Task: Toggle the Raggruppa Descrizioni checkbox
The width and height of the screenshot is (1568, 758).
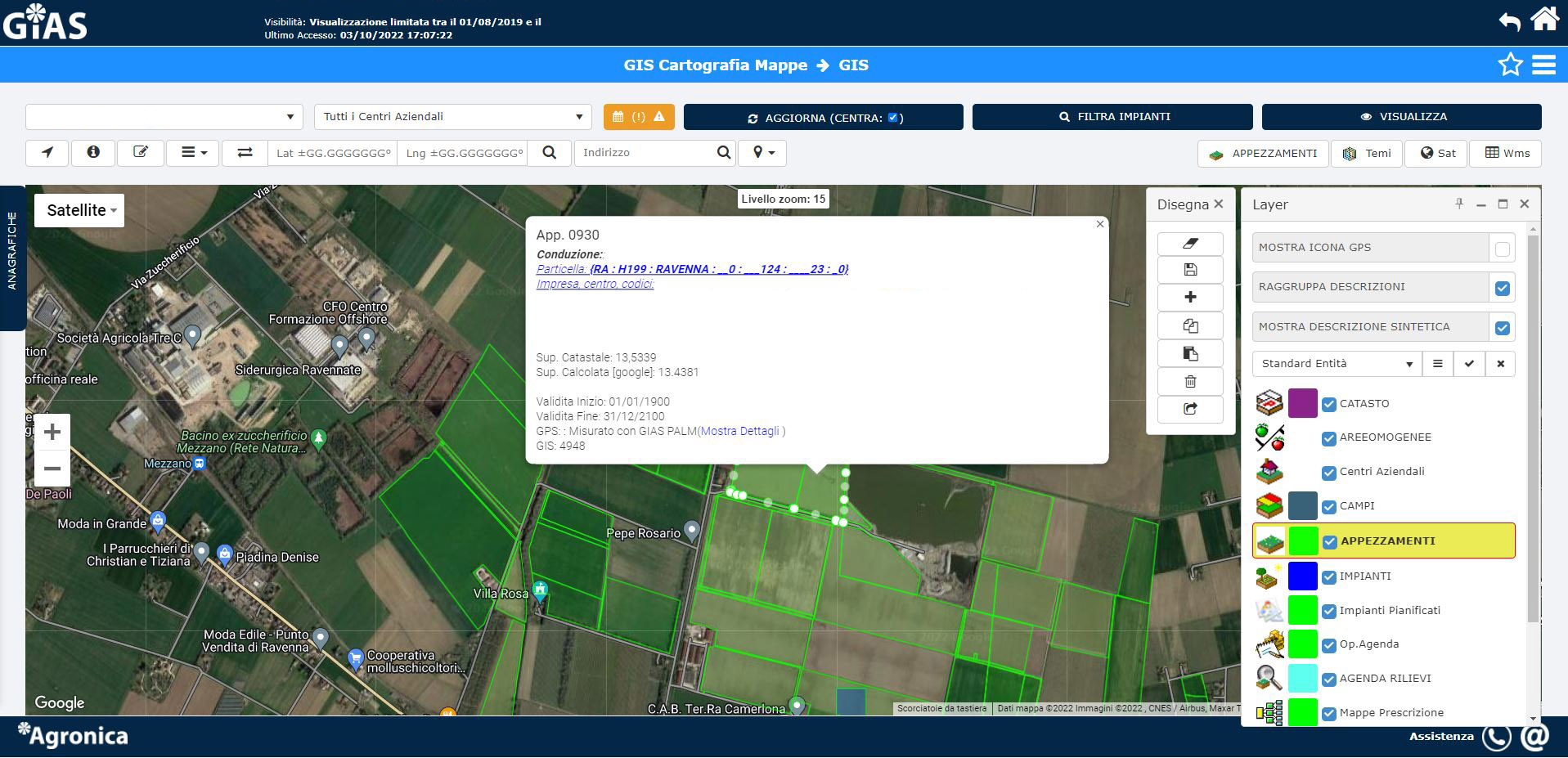Action: (x=1502, y=288)
